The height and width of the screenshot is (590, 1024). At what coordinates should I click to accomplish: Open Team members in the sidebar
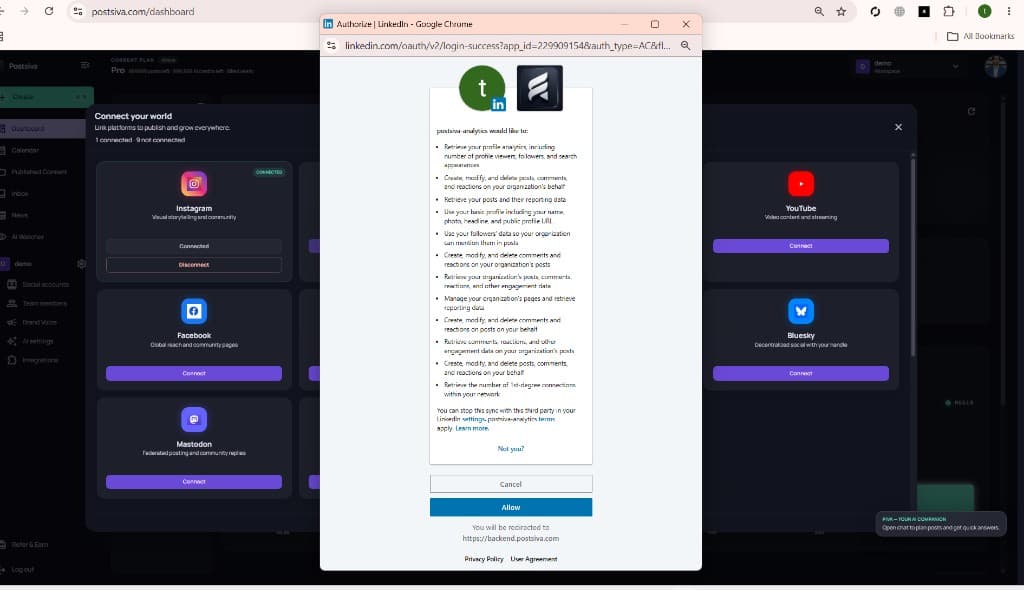[x=43, y=303]
